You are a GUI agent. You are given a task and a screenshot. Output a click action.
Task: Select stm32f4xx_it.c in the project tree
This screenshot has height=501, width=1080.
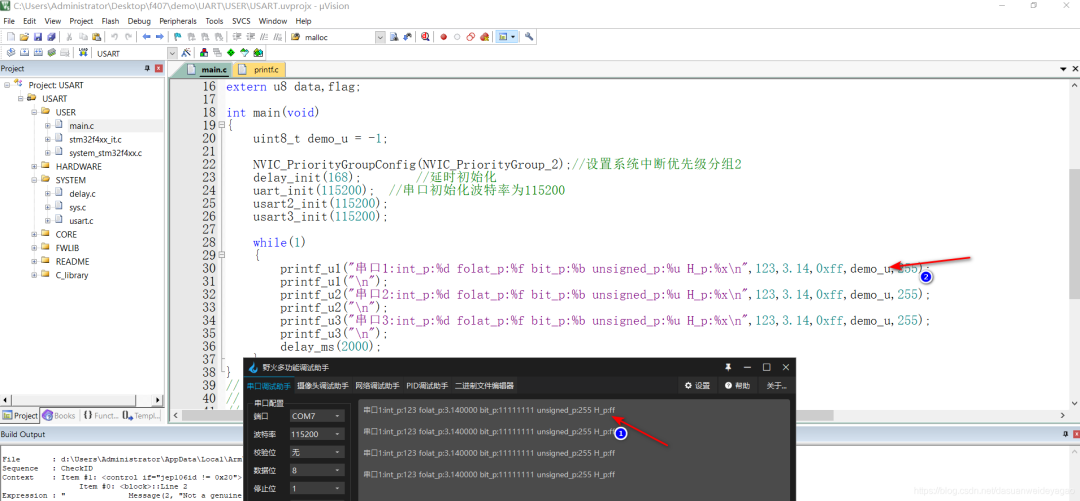click(95, 139)
